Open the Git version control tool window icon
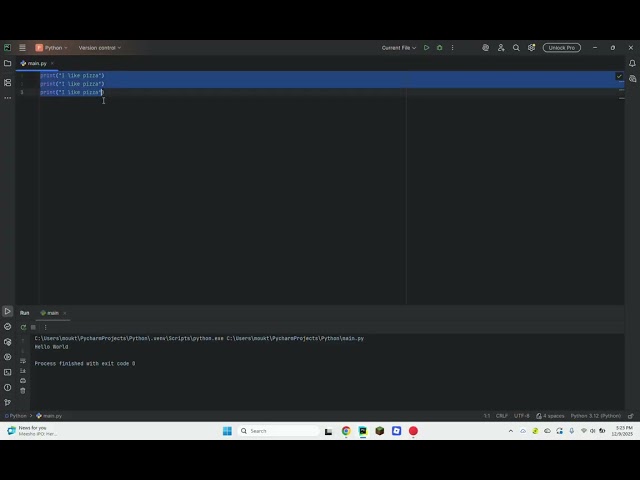The image size is (640, 480). (x=7, y=402)
